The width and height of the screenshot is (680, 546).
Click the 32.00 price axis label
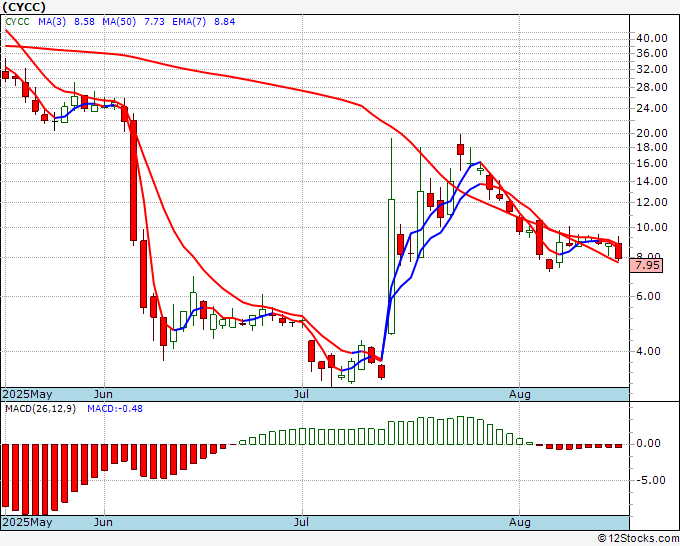(x=651, y=69)
